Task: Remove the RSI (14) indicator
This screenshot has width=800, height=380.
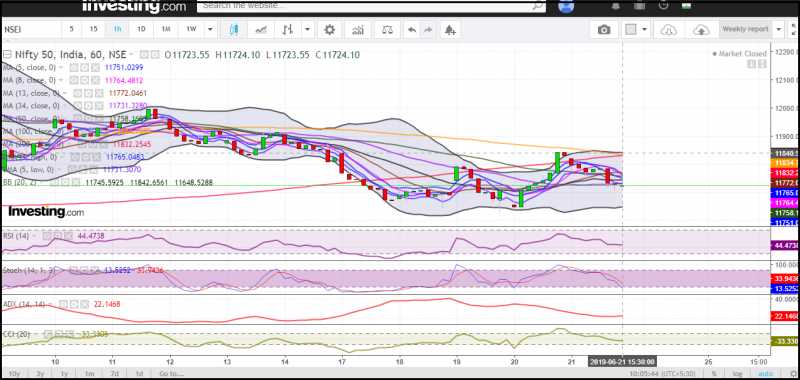Action: coord(67,236)
